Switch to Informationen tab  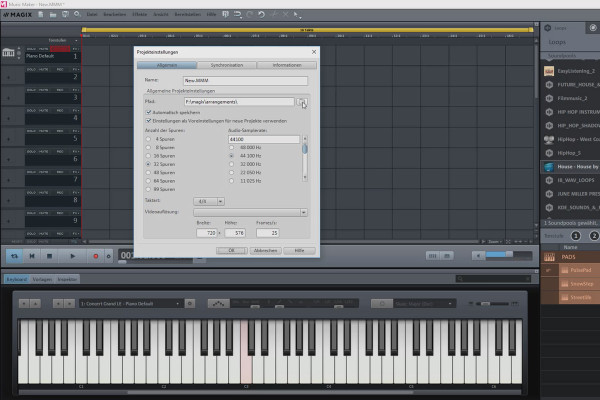(x=287, y=65)
